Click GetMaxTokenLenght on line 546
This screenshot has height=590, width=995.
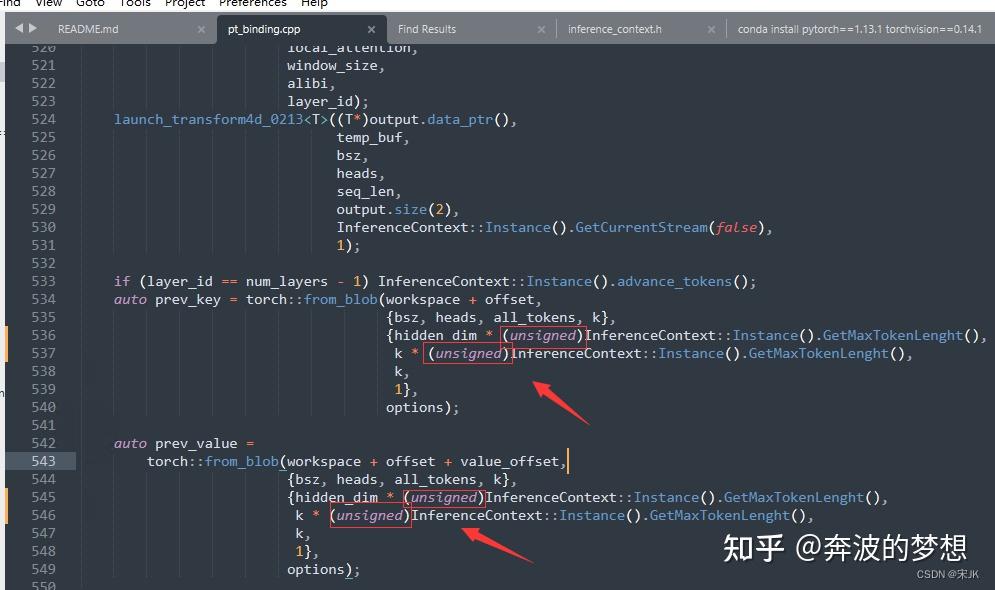720,516
